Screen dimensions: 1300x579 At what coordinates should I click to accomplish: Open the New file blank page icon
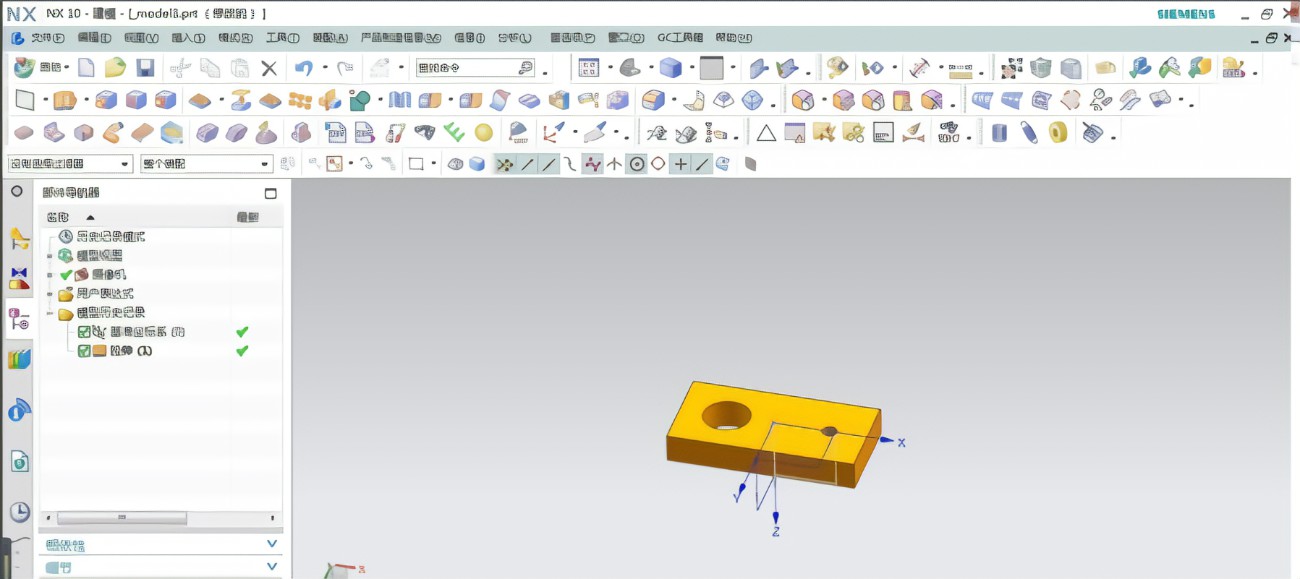pyautogui.click(x=86, y=68)
